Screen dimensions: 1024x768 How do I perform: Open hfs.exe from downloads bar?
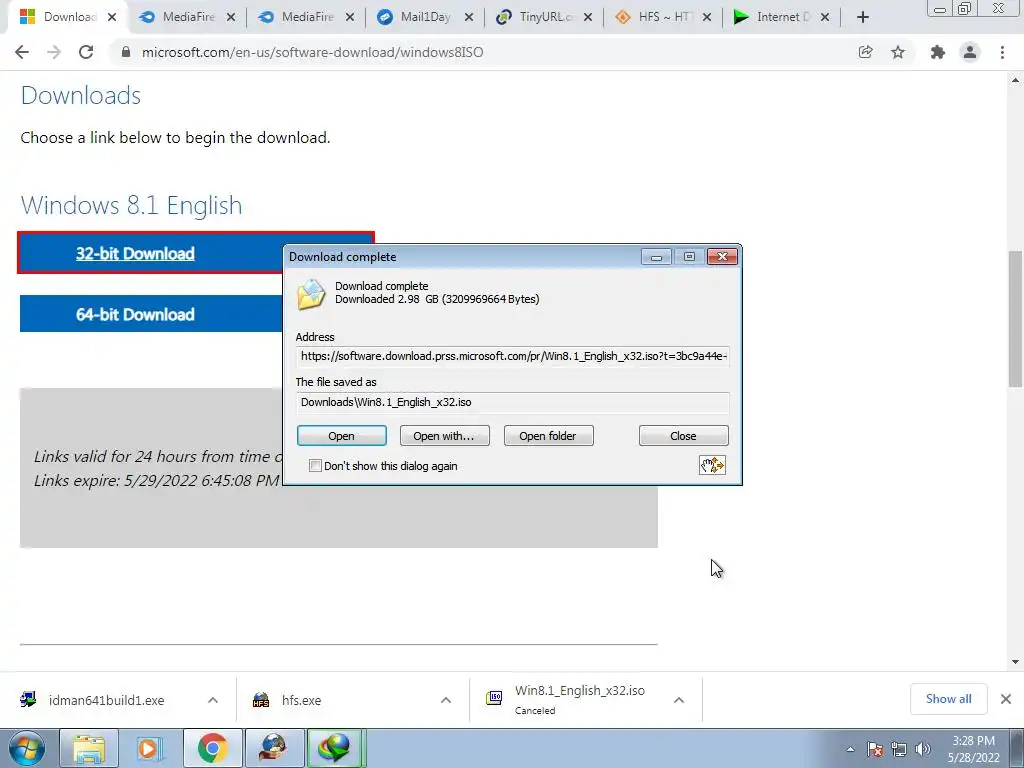click(301, 700)
